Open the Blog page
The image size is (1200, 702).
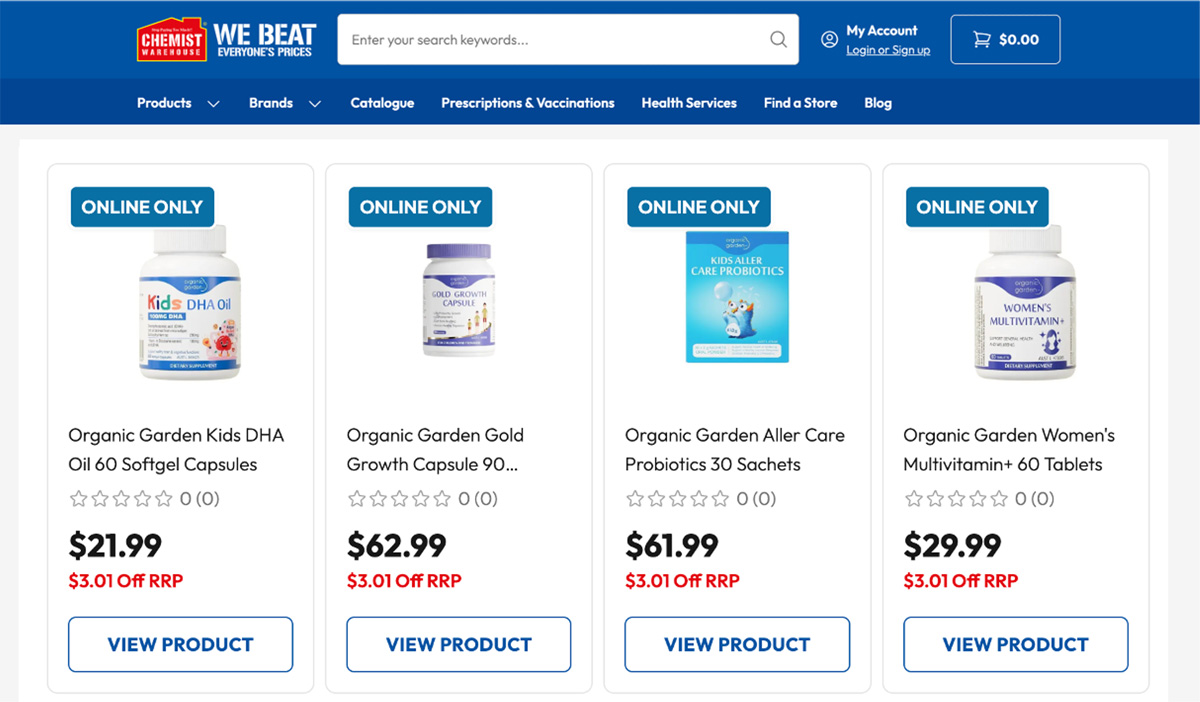[878, 103]
